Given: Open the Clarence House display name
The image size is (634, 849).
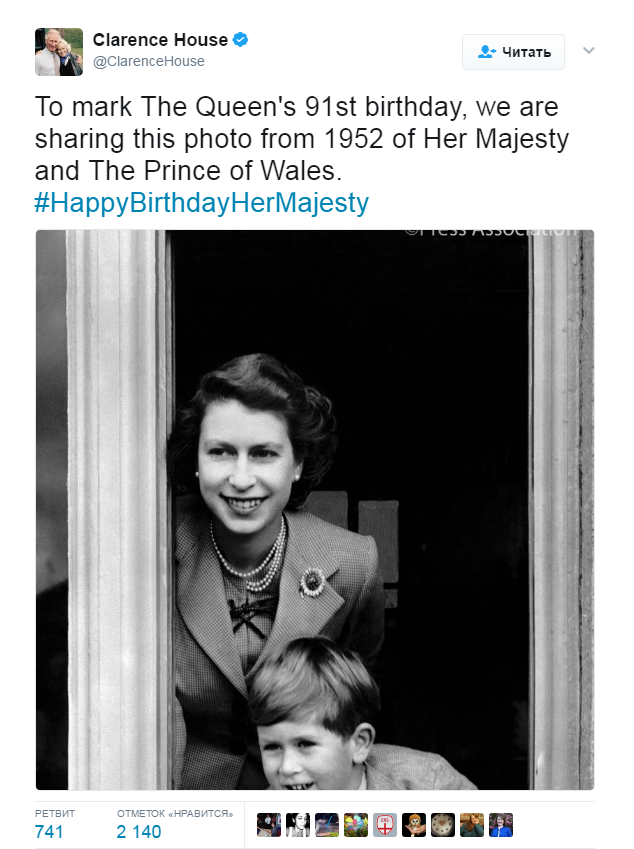Looking at the screenshot, I should (x=160, y=40).
